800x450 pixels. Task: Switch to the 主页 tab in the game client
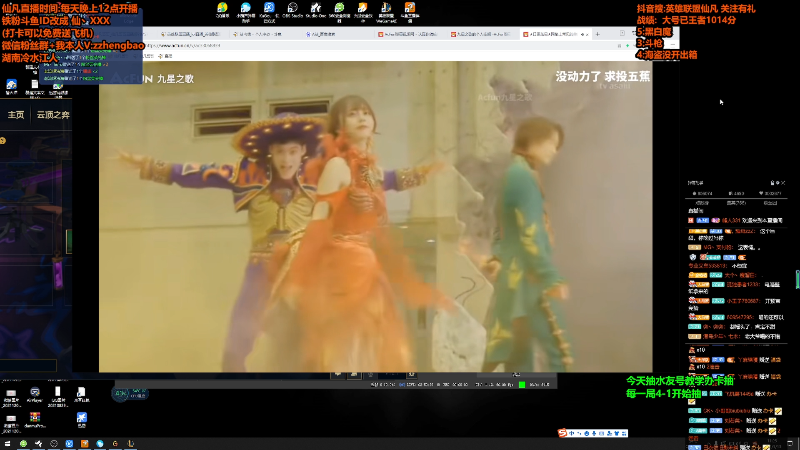click(x=16, y=115)
